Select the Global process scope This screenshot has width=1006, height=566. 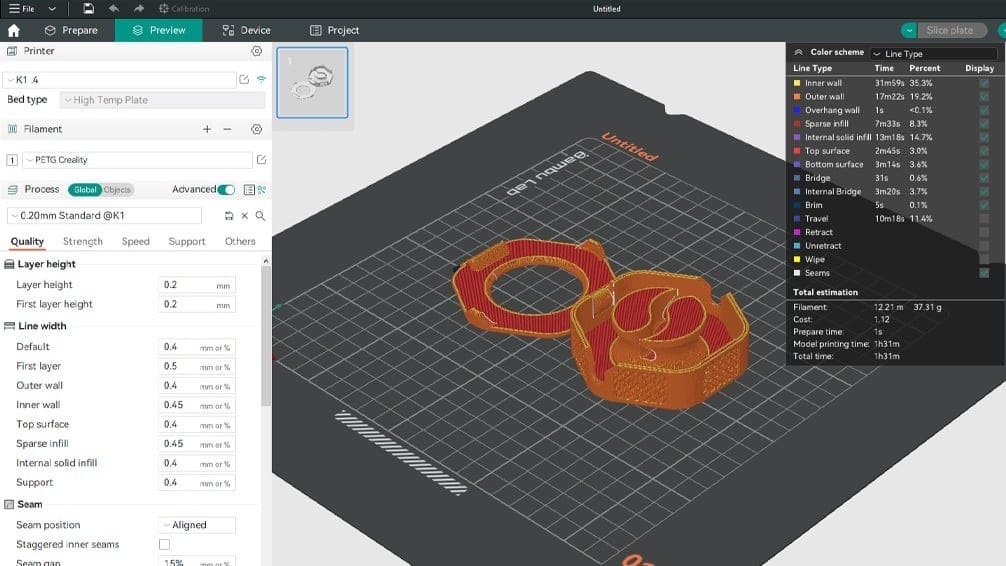click(x=85, y=189)
